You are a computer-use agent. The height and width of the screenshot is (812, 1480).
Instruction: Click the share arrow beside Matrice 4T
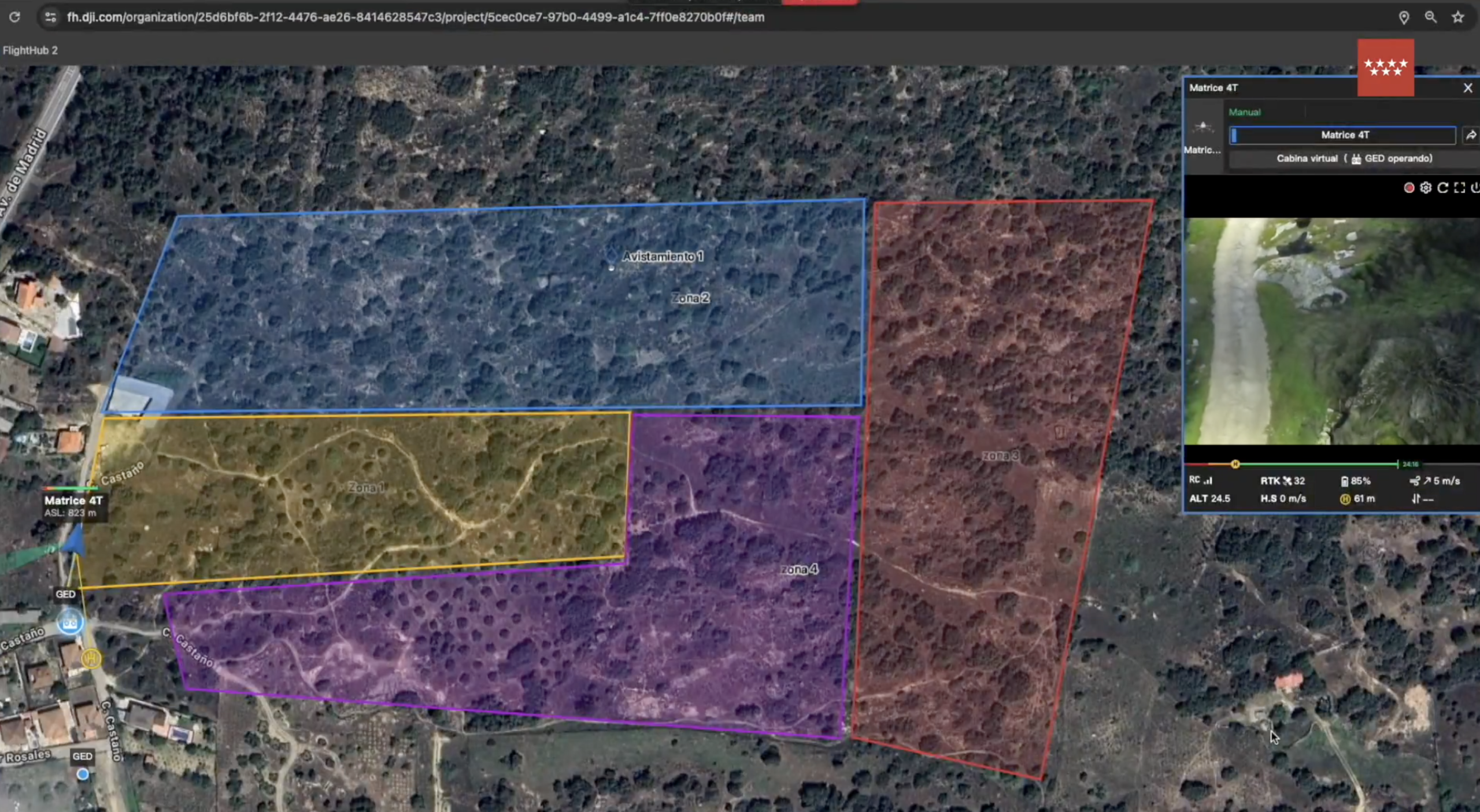click(x=1471, y=135)
